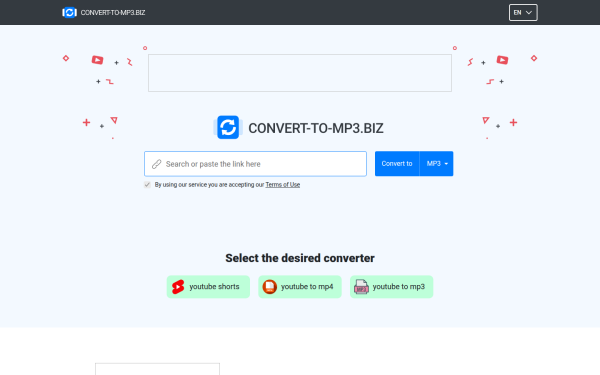600x375 pixels.
Task: Click the empty ad banner above the logo
Action: pos(300,73)
